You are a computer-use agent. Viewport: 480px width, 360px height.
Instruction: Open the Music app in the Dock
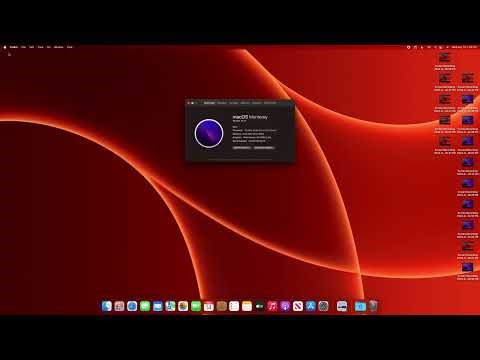pyautogui.click(x=272, y=306)
